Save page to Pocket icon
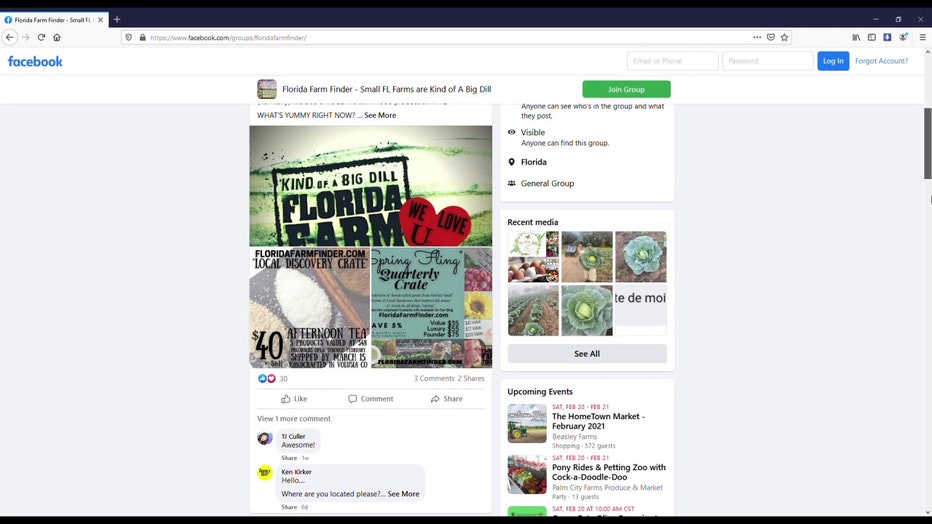This screenshot has height=524, width=932. pos(770,37)
